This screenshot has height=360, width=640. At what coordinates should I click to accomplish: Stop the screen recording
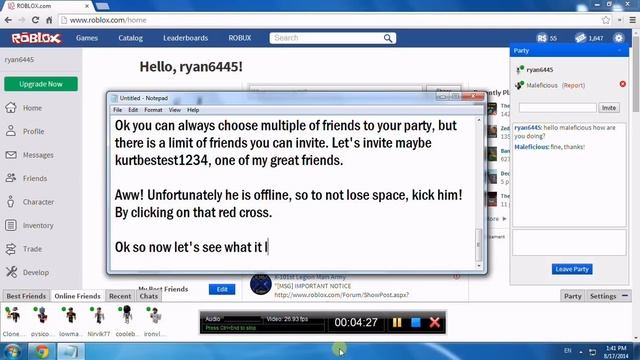click(416, 322)
